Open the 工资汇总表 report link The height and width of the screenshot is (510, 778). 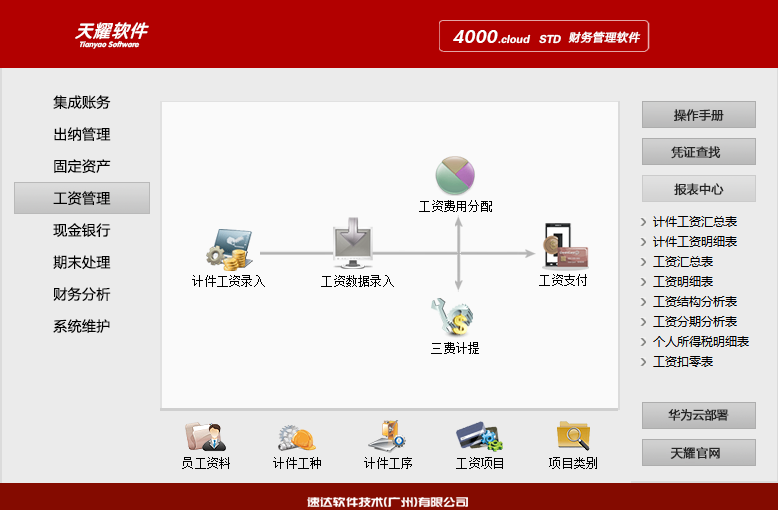683,261
